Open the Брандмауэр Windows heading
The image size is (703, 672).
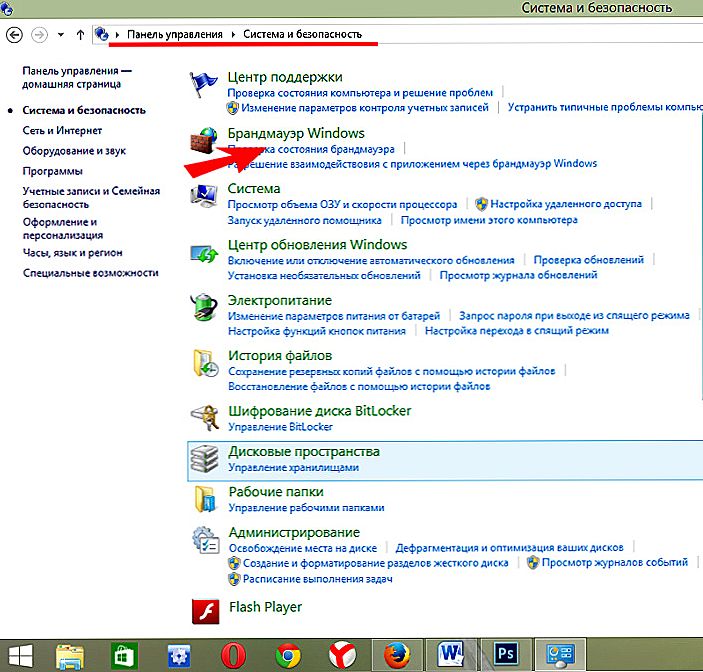[x=296, y=133]
